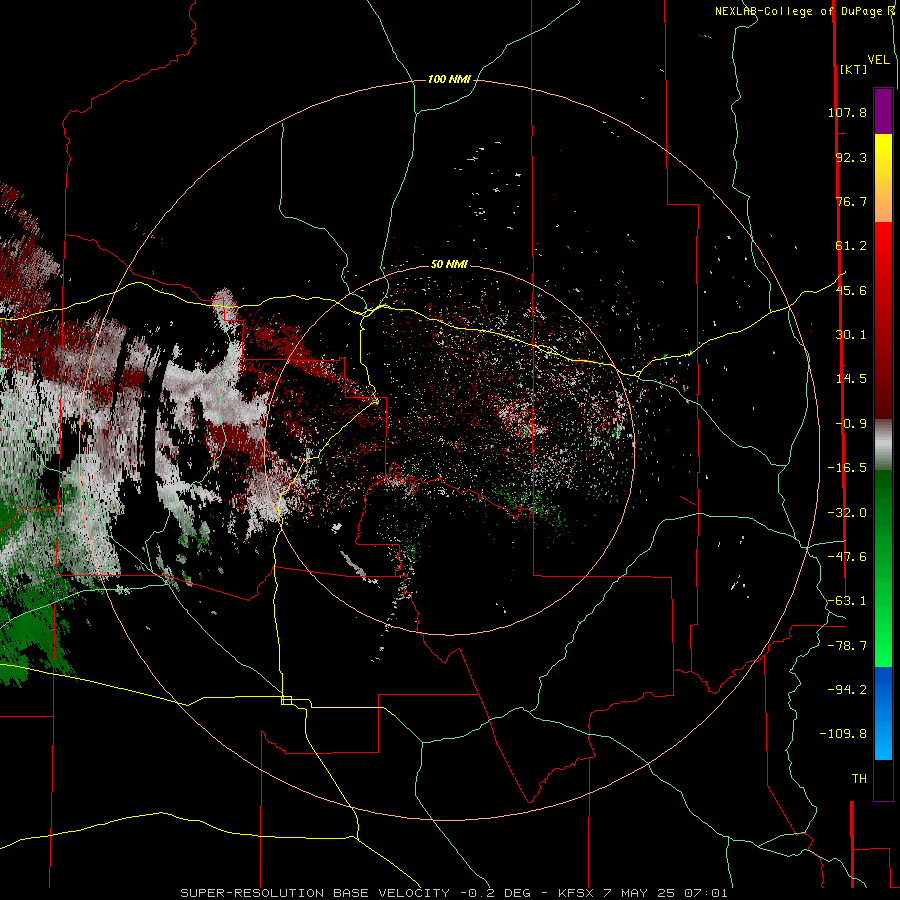Select the 30.1 legend value

(851, 335)
